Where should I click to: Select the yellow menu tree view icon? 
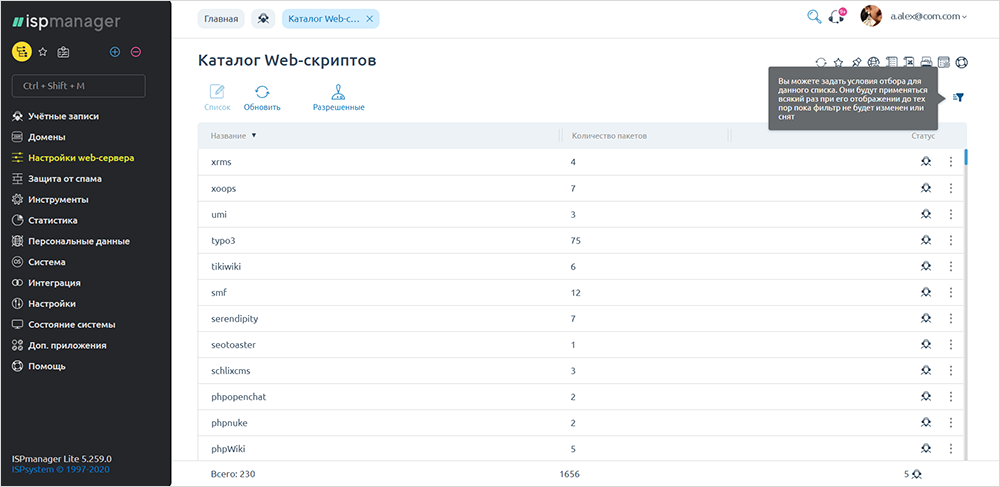[22, 52]
